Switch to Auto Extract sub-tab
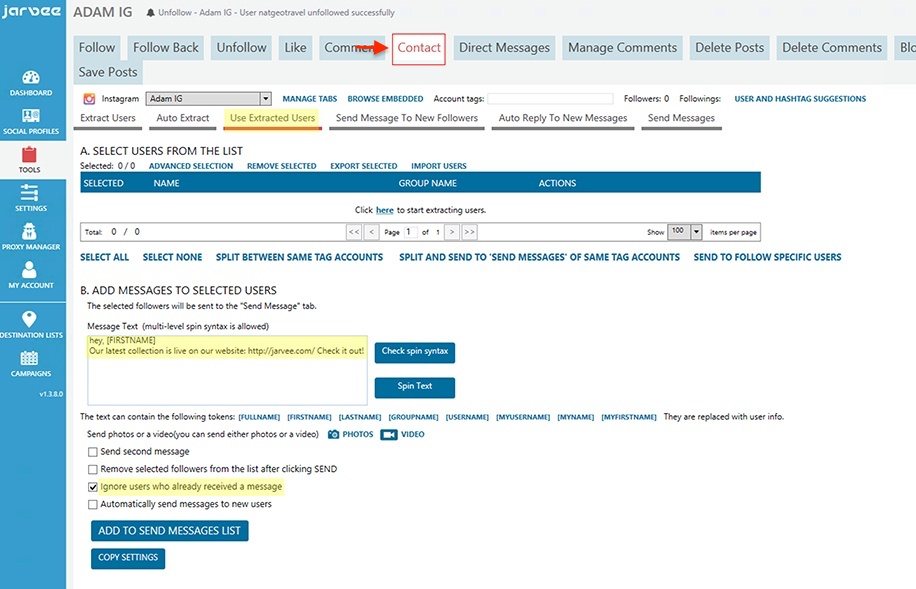The image size is (916, 589). click(183, 118)
